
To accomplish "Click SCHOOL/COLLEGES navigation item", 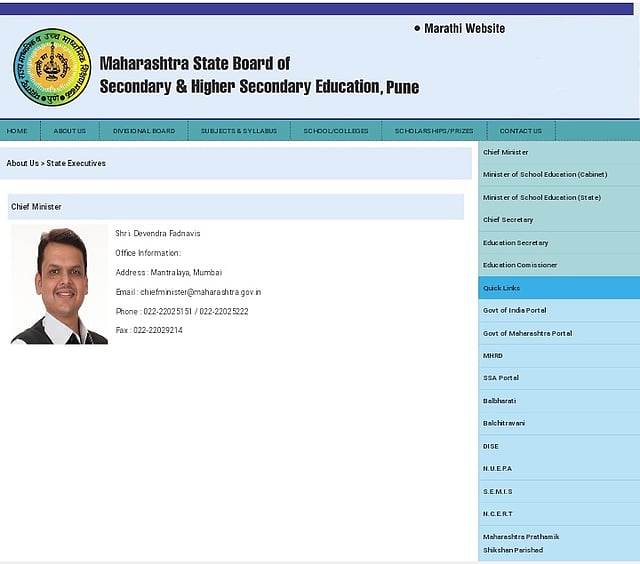I will pos(336,131).
